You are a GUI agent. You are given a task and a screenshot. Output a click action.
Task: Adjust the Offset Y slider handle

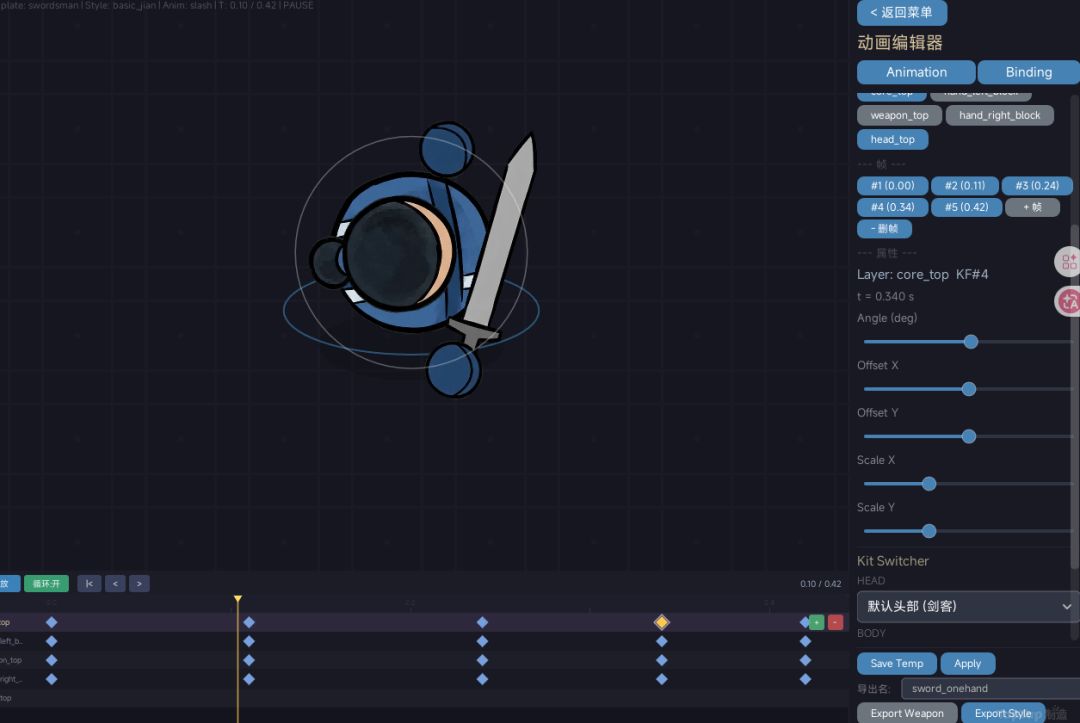969,437
